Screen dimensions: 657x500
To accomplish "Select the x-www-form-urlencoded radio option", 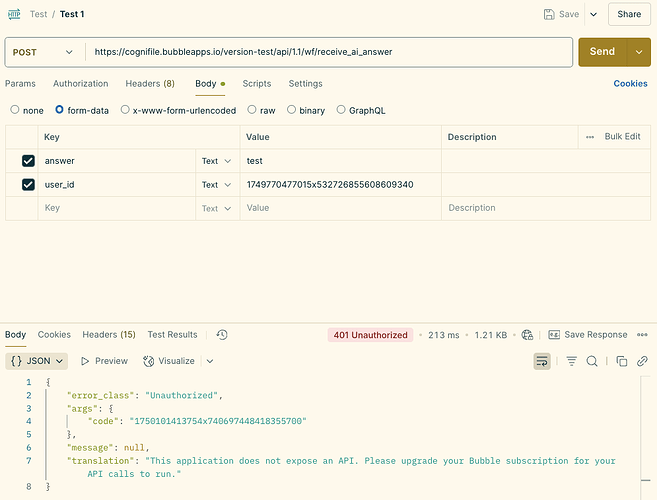I will click(x=125, y=109).
